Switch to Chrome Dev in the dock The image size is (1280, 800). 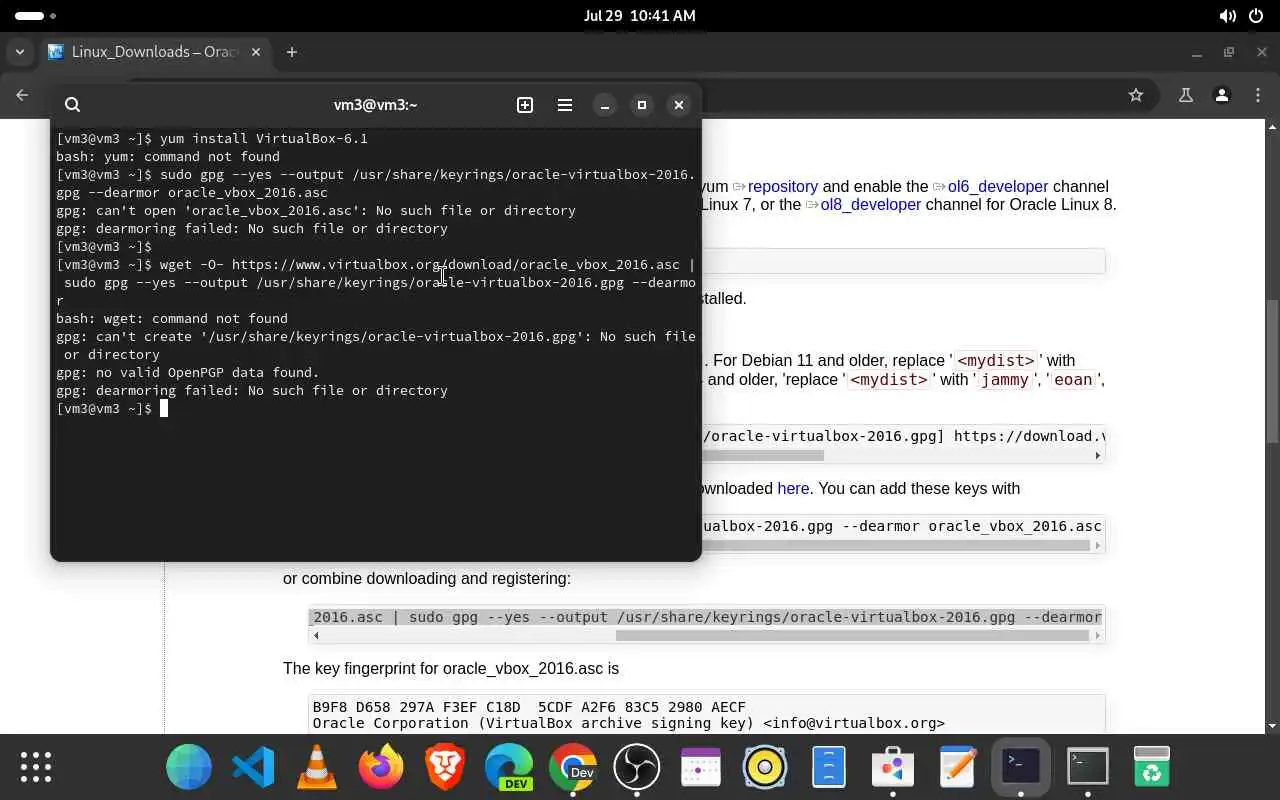(573, 767)
